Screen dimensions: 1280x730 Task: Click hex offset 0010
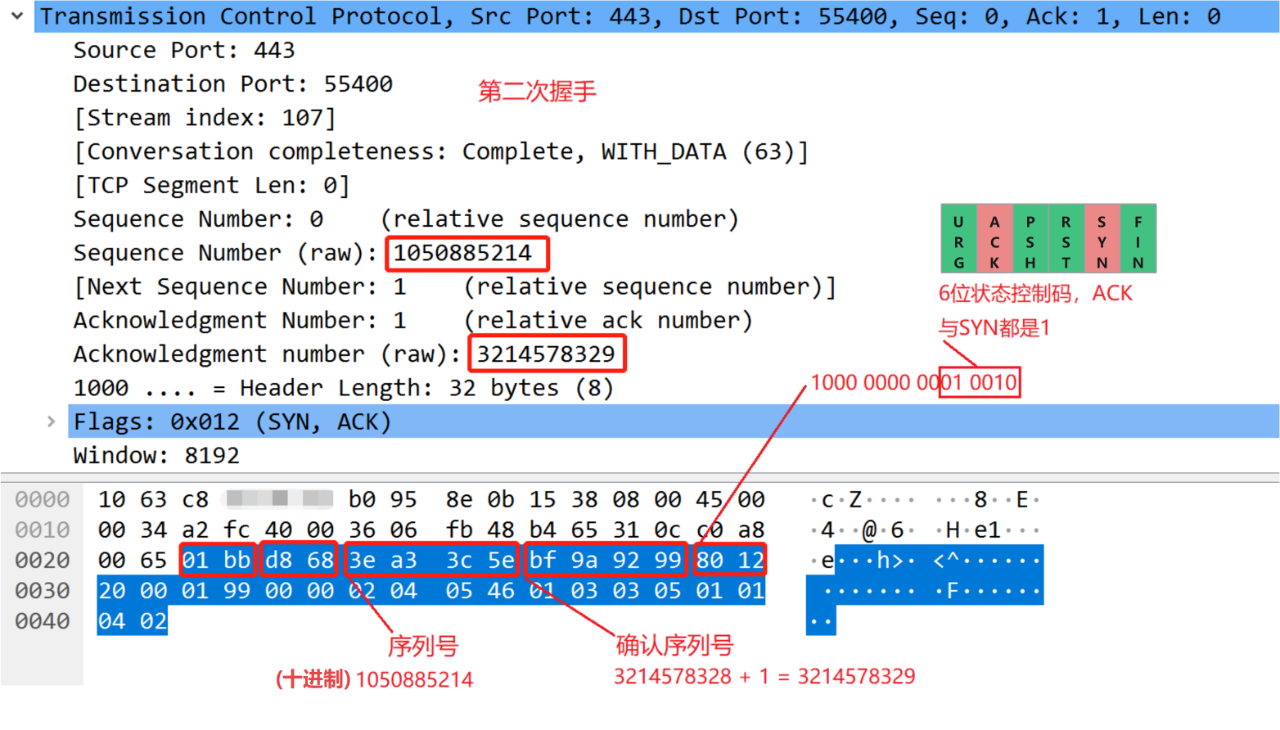click(x=42, y=530)
